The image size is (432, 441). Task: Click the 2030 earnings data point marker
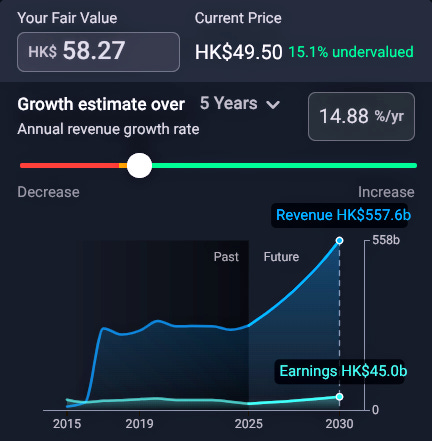[339, 397]
